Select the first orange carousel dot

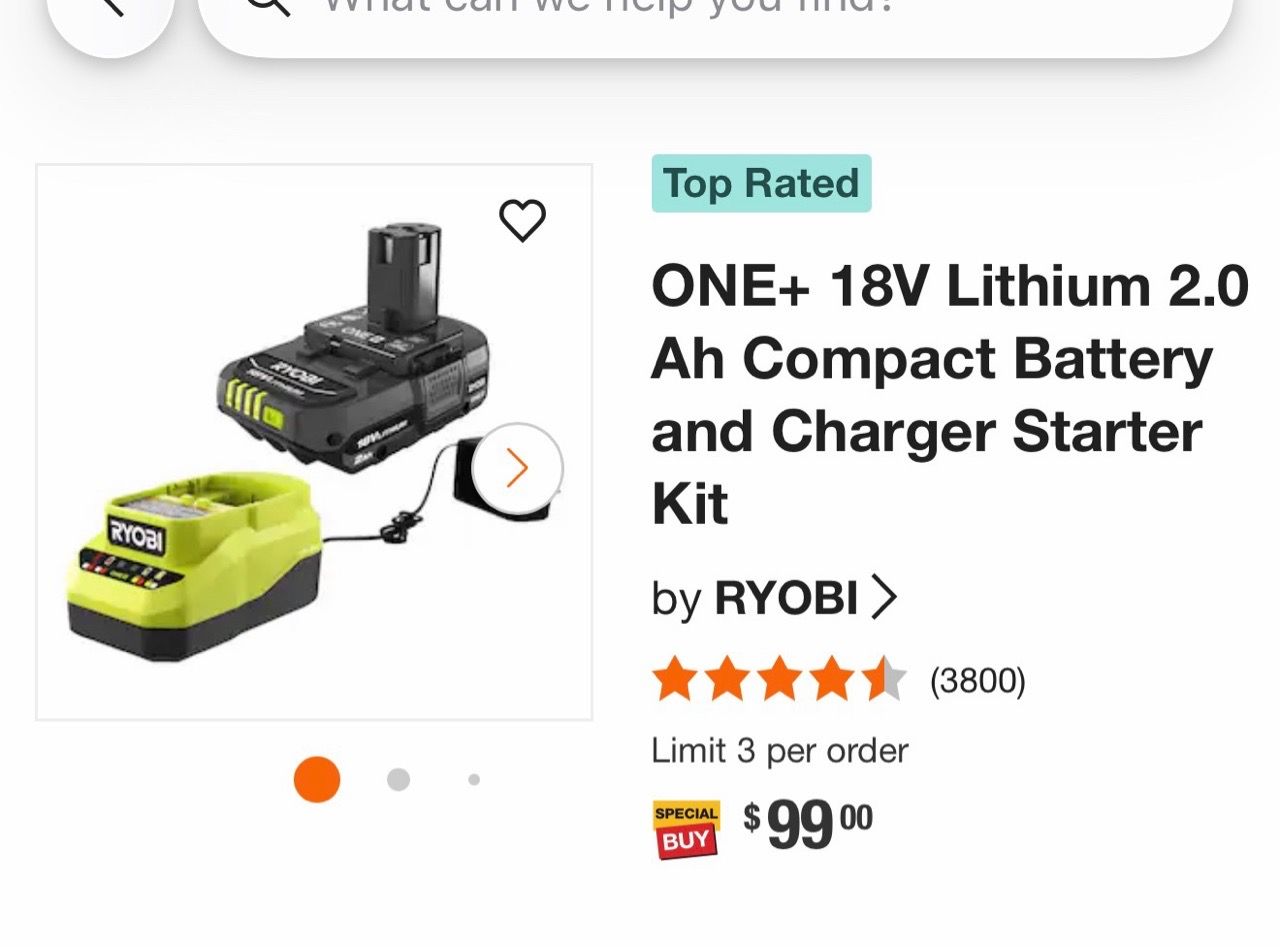317,779
